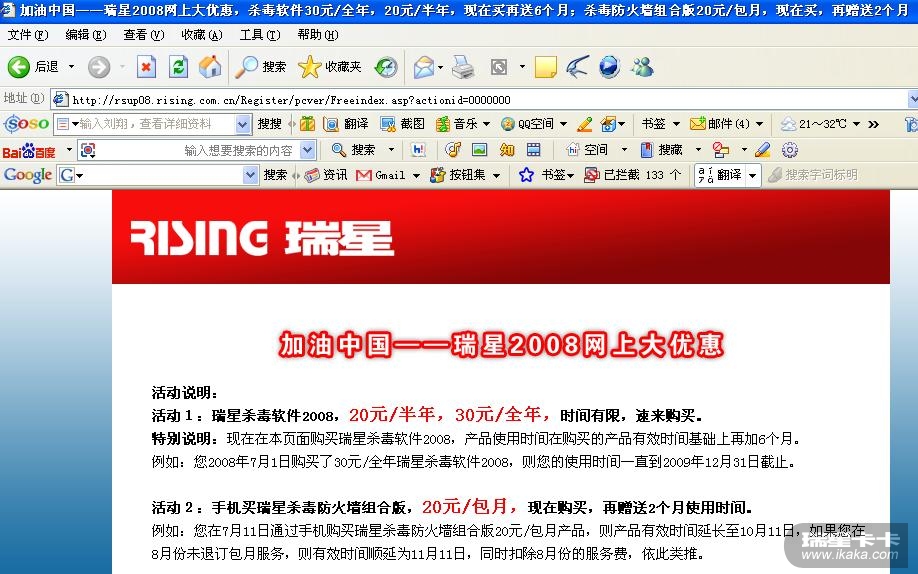The image size is (918, 574).
Task: Click the Baidu music note icon
Action: point(453,150)
